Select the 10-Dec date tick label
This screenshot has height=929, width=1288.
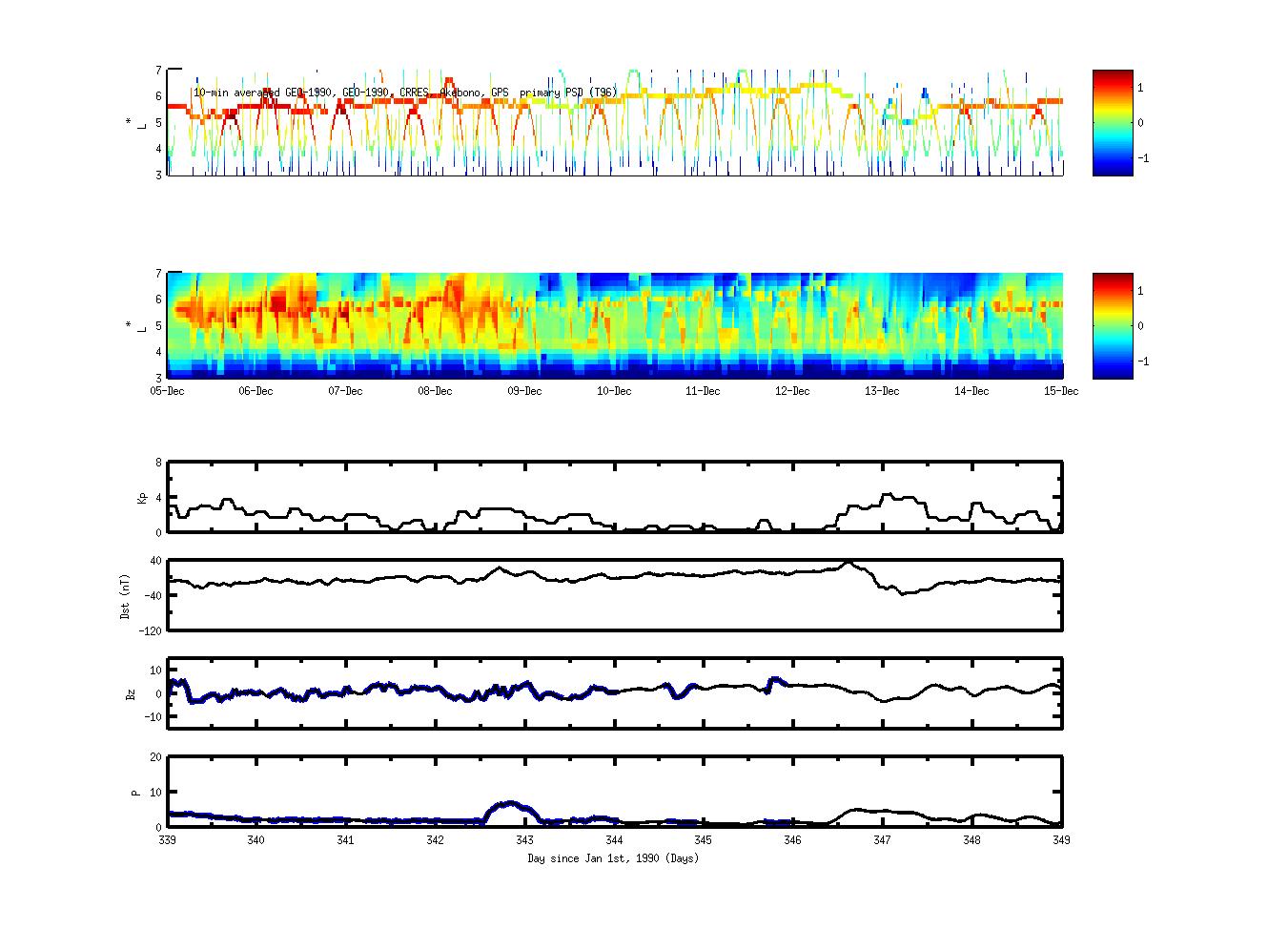coord(614,391)
